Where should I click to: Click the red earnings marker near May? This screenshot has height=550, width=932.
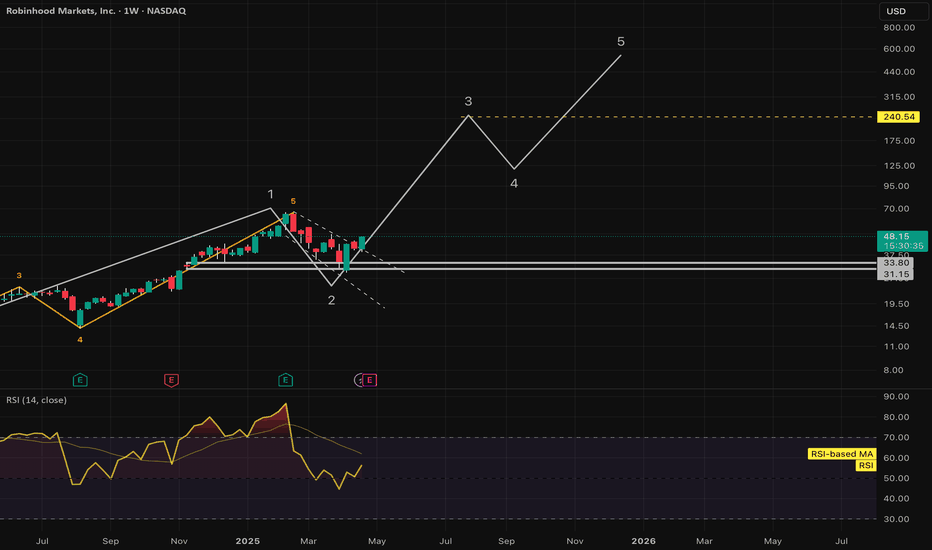coord(370,380)
